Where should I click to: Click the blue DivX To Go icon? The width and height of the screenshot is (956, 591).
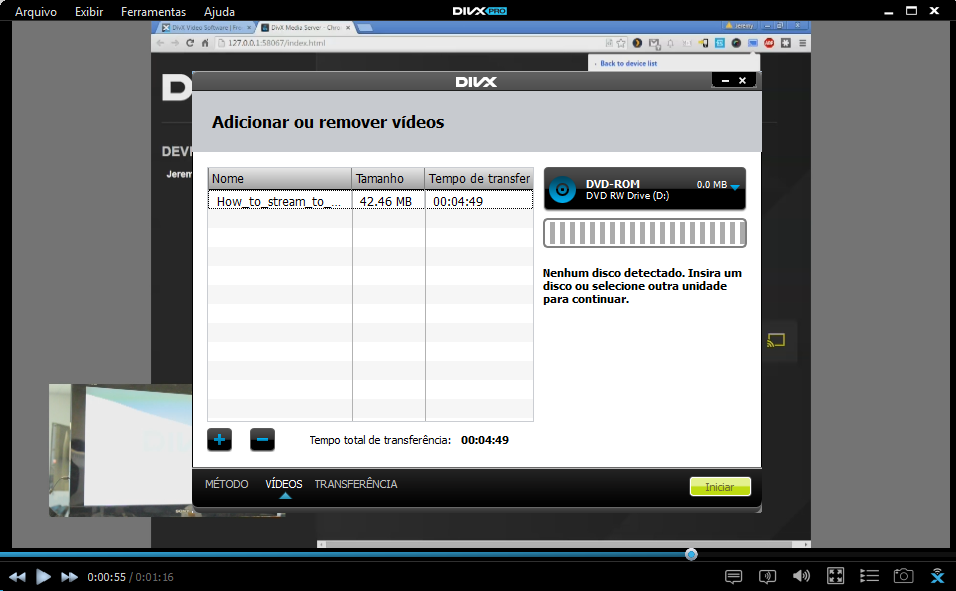click(937, 576)
